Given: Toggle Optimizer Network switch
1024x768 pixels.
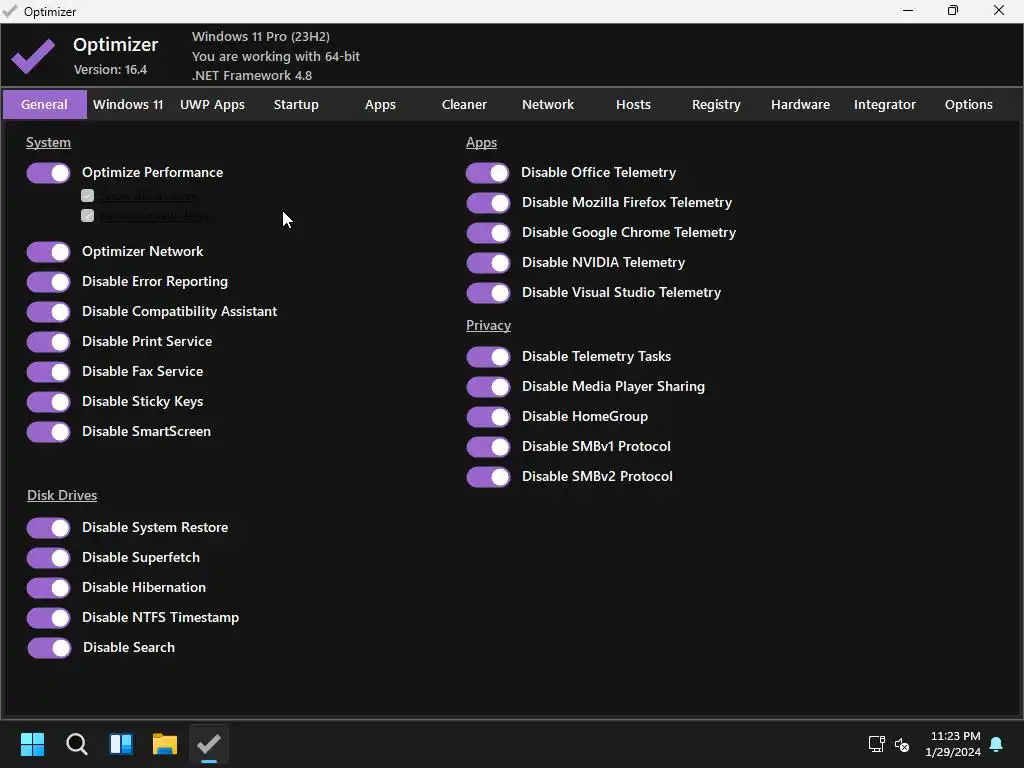Looking at the screenshot, I should point(48,252).
